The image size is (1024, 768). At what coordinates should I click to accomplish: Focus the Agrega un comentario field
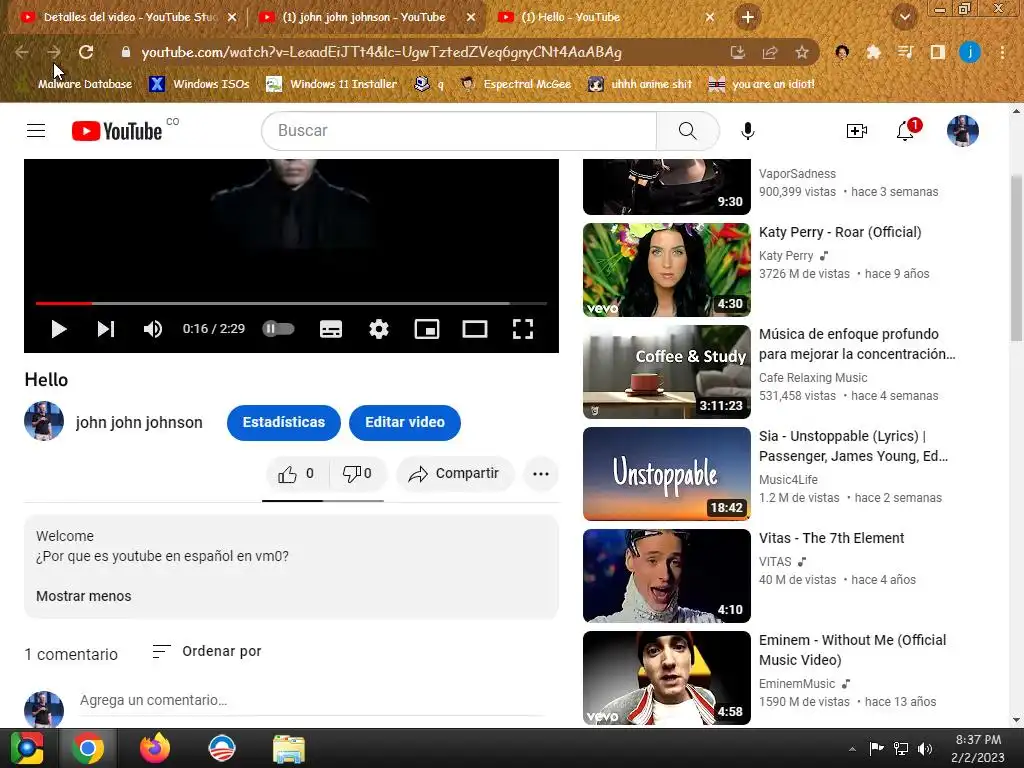[x=312, y=701]
